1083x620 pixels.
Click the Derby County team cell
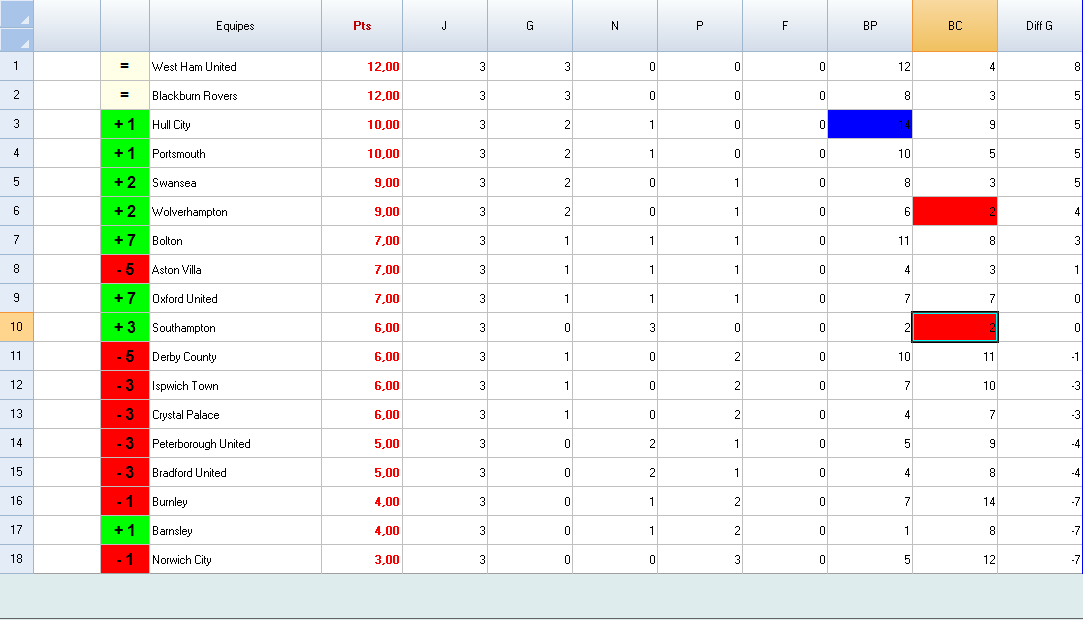click(x=235, y=356)
